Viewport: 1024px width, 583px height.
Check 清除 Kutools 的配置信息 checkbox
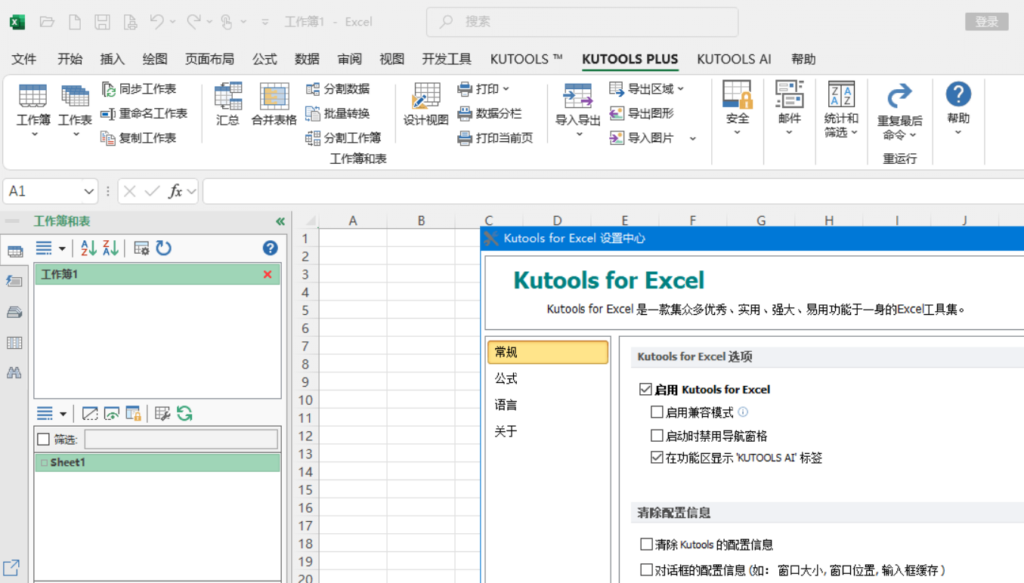point(646,544)
